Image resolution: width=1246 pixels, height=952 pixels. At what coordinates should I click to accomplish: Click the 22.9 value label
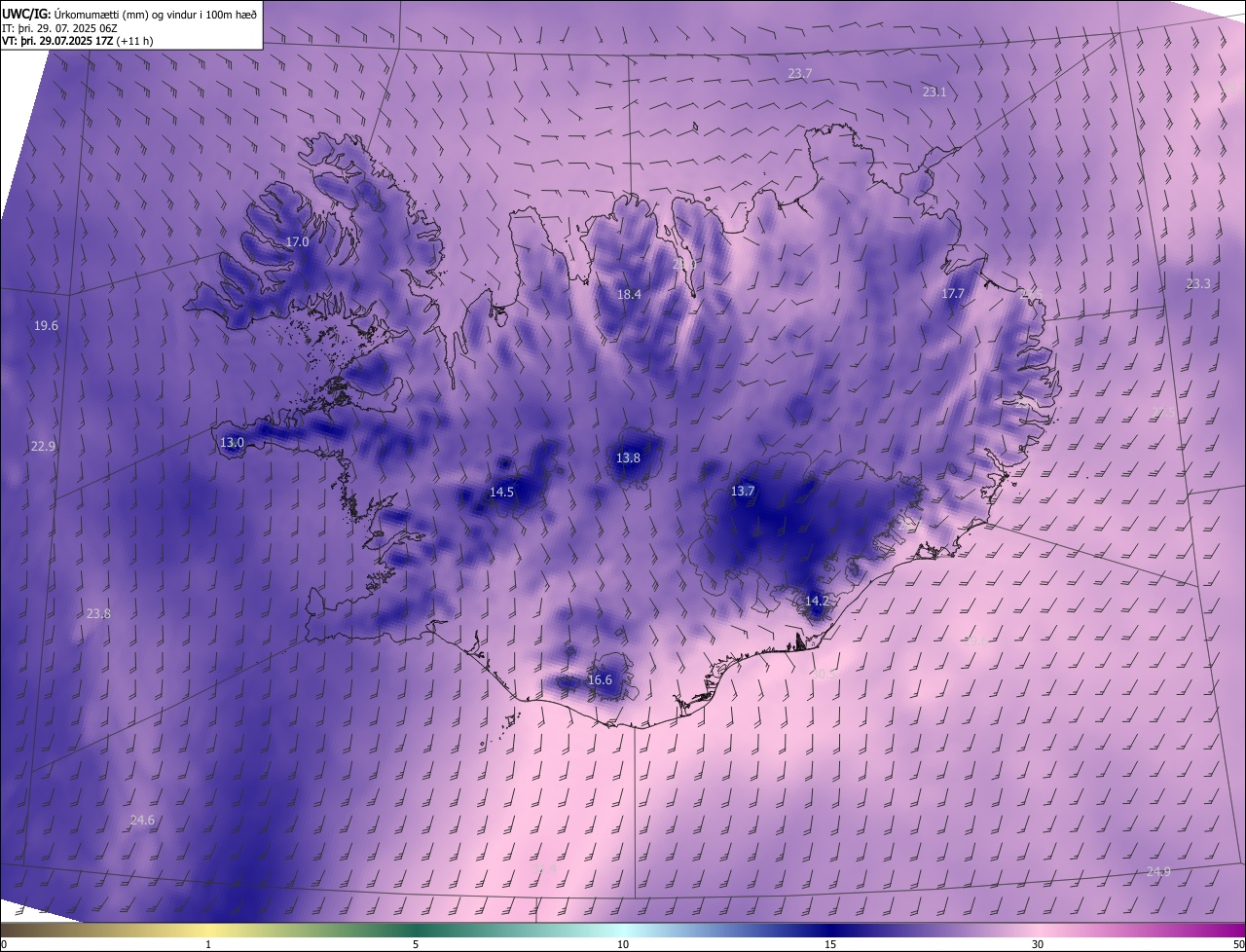(43, 446)
